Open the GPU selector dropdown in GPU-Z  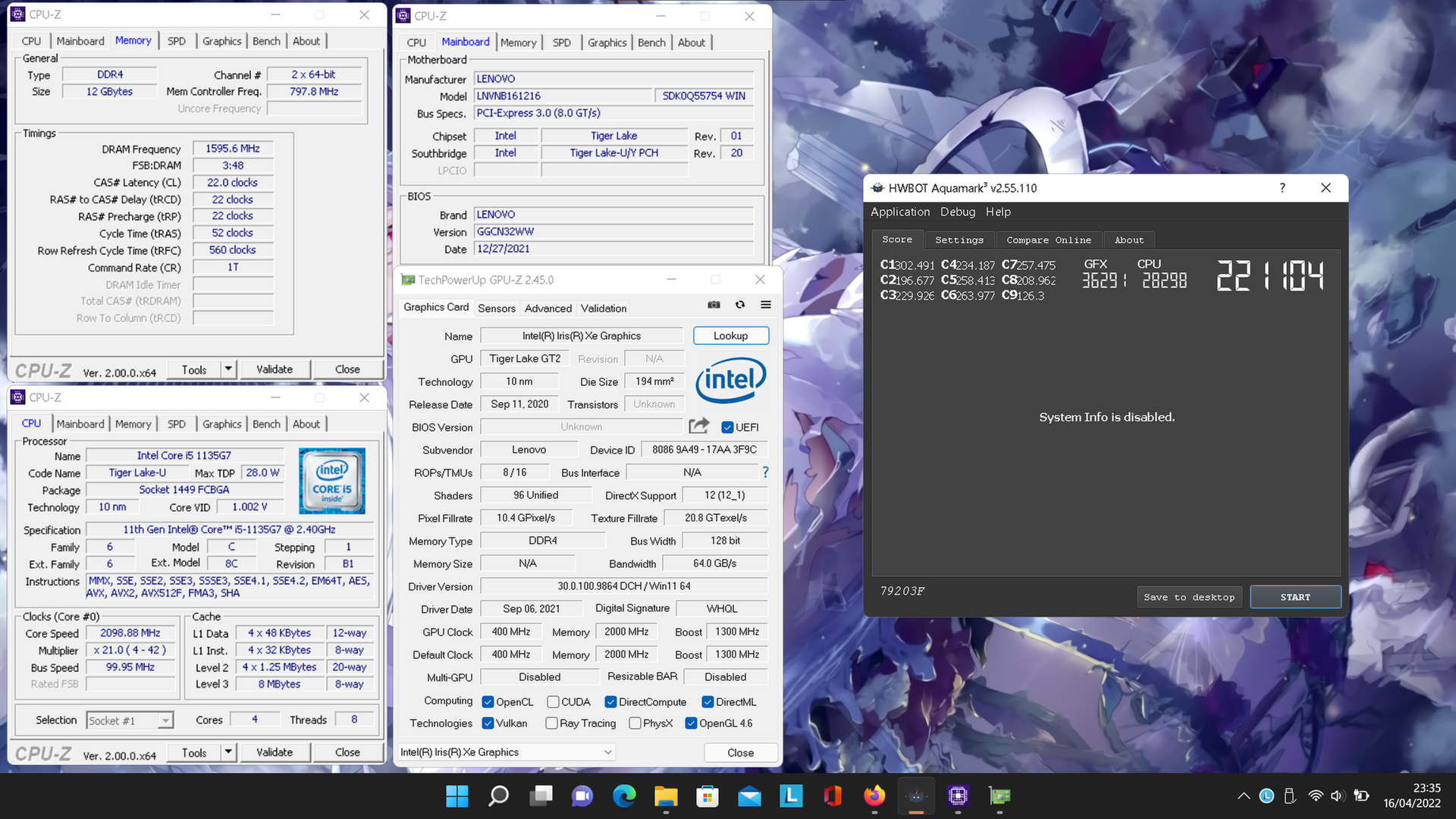coord(506,752)
